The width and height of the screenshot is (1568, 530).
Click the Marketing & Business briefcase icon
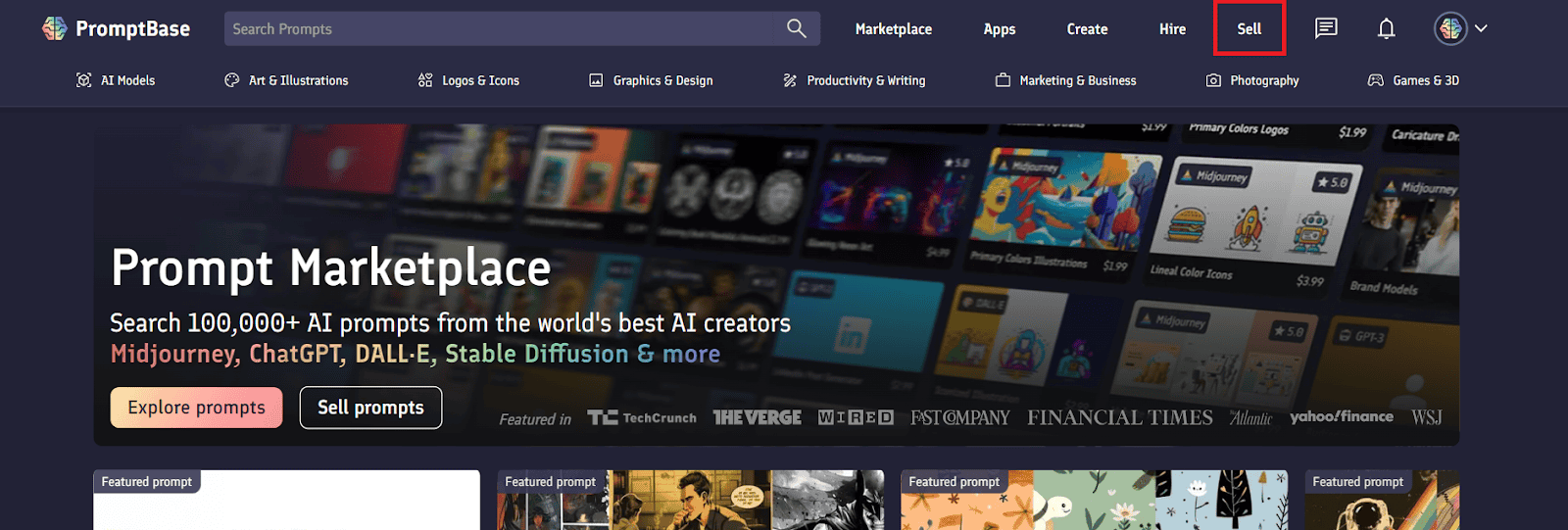click(1003, 80)
